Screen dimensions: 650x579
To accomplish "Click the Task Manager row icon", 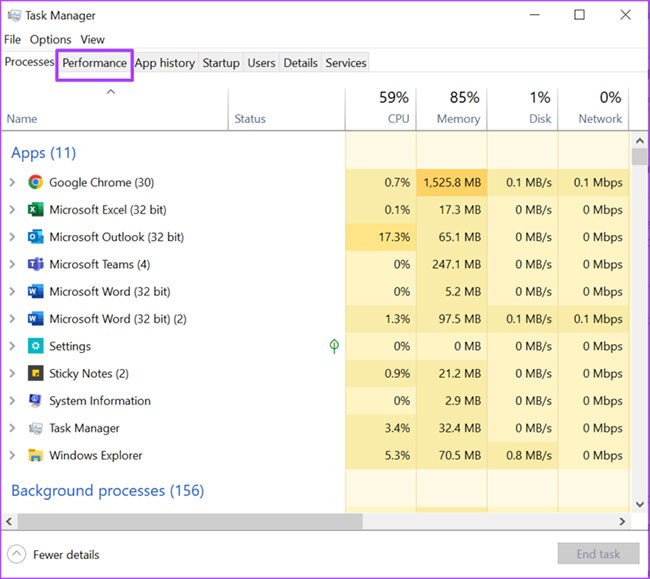I will [x=35, y=428].
